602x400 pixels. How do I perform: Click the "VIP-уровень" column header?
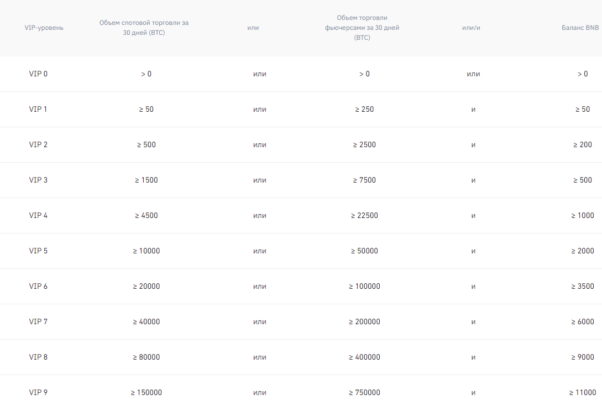(x=44, y=28)
